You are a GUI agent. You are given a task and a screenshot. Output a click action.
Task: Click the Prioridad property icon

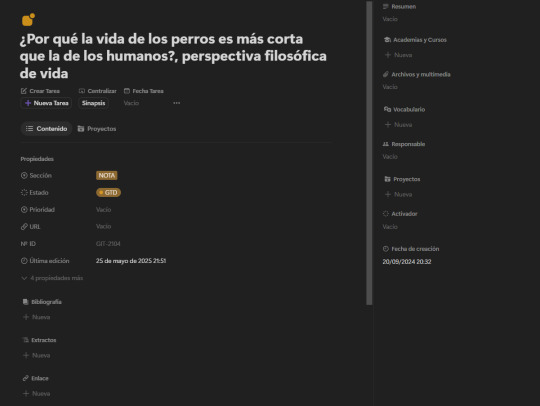tap(24, 209)
